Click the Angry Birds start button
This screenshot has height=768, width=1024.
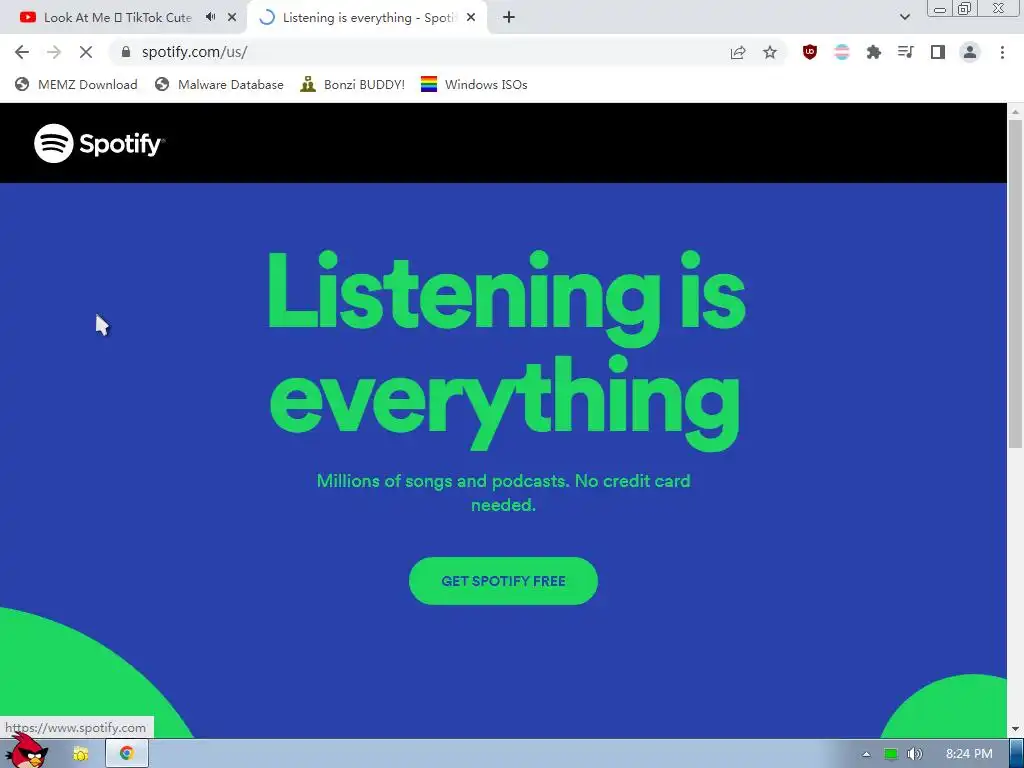tap(26, 751)
